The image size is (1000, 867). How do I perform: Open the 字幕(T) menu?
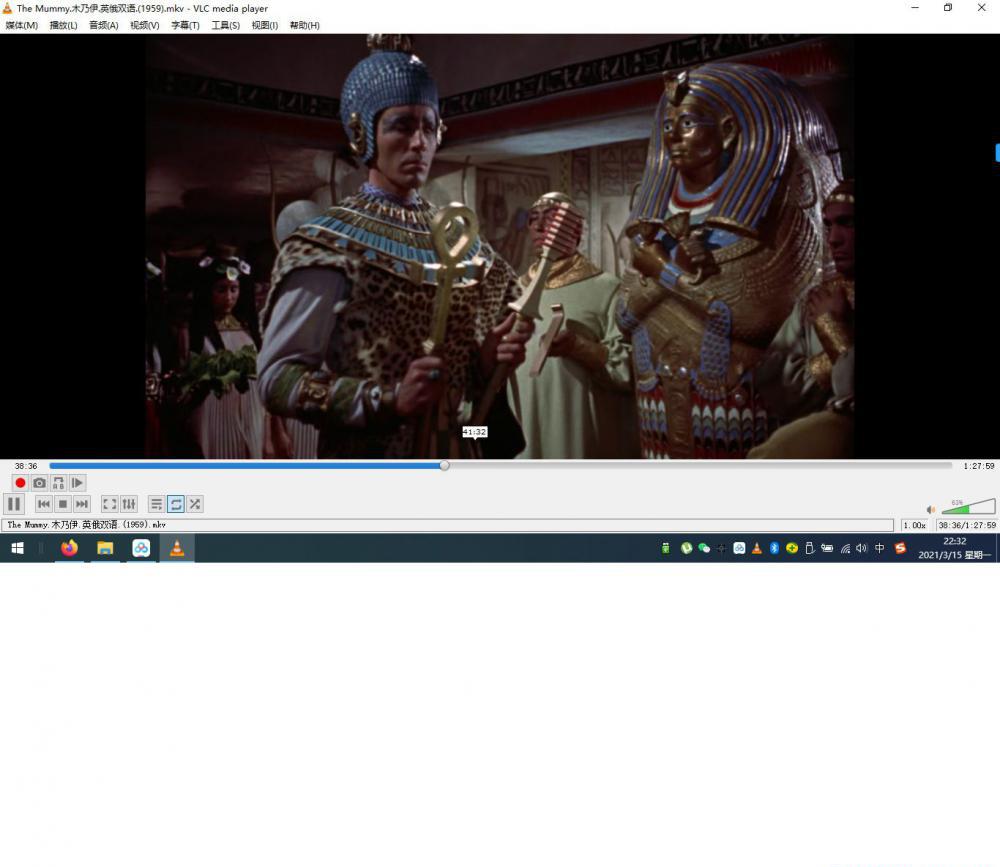point(185,26)
